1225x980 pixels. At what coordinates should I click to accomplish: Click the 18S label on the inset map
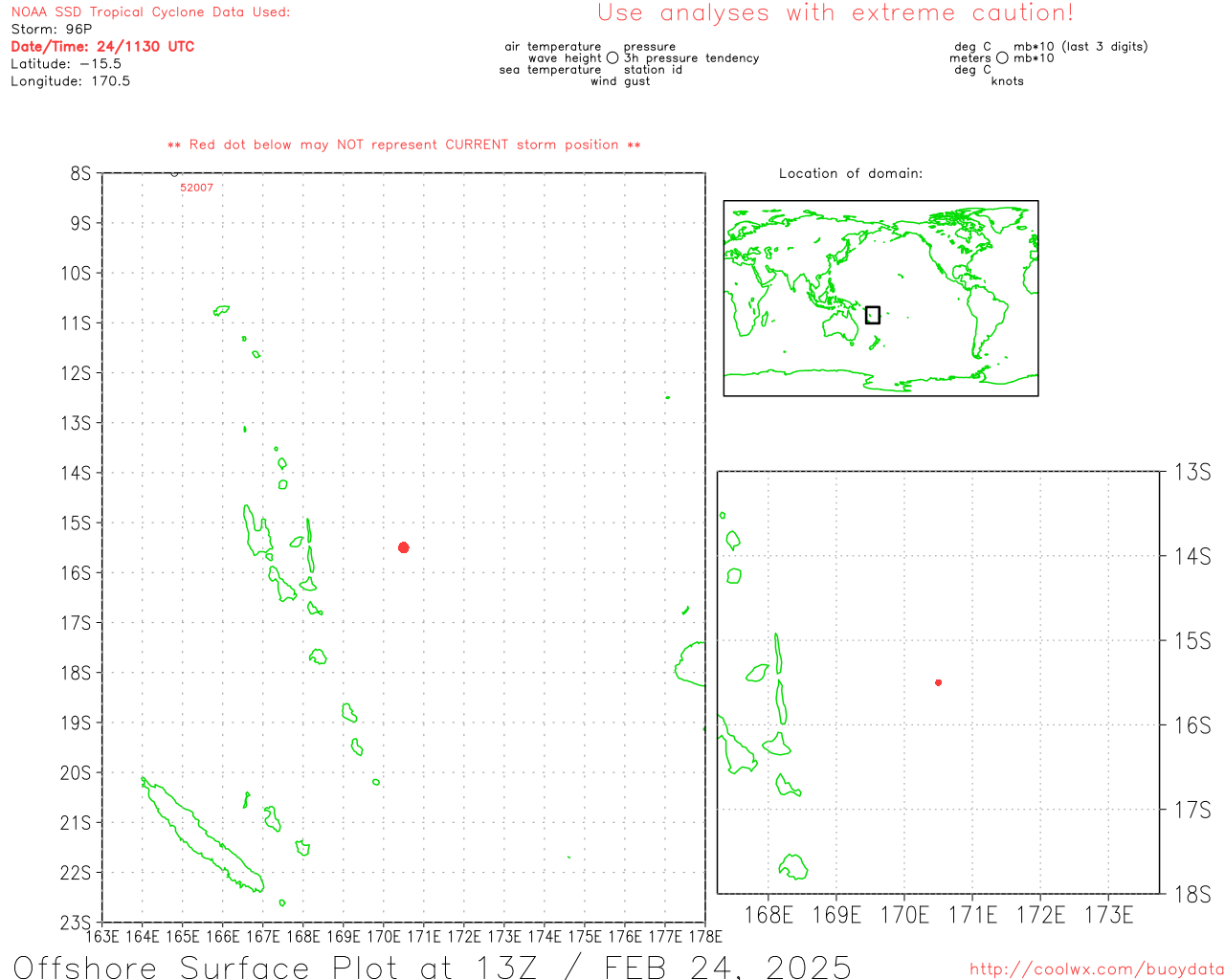tap(1192, 895)
